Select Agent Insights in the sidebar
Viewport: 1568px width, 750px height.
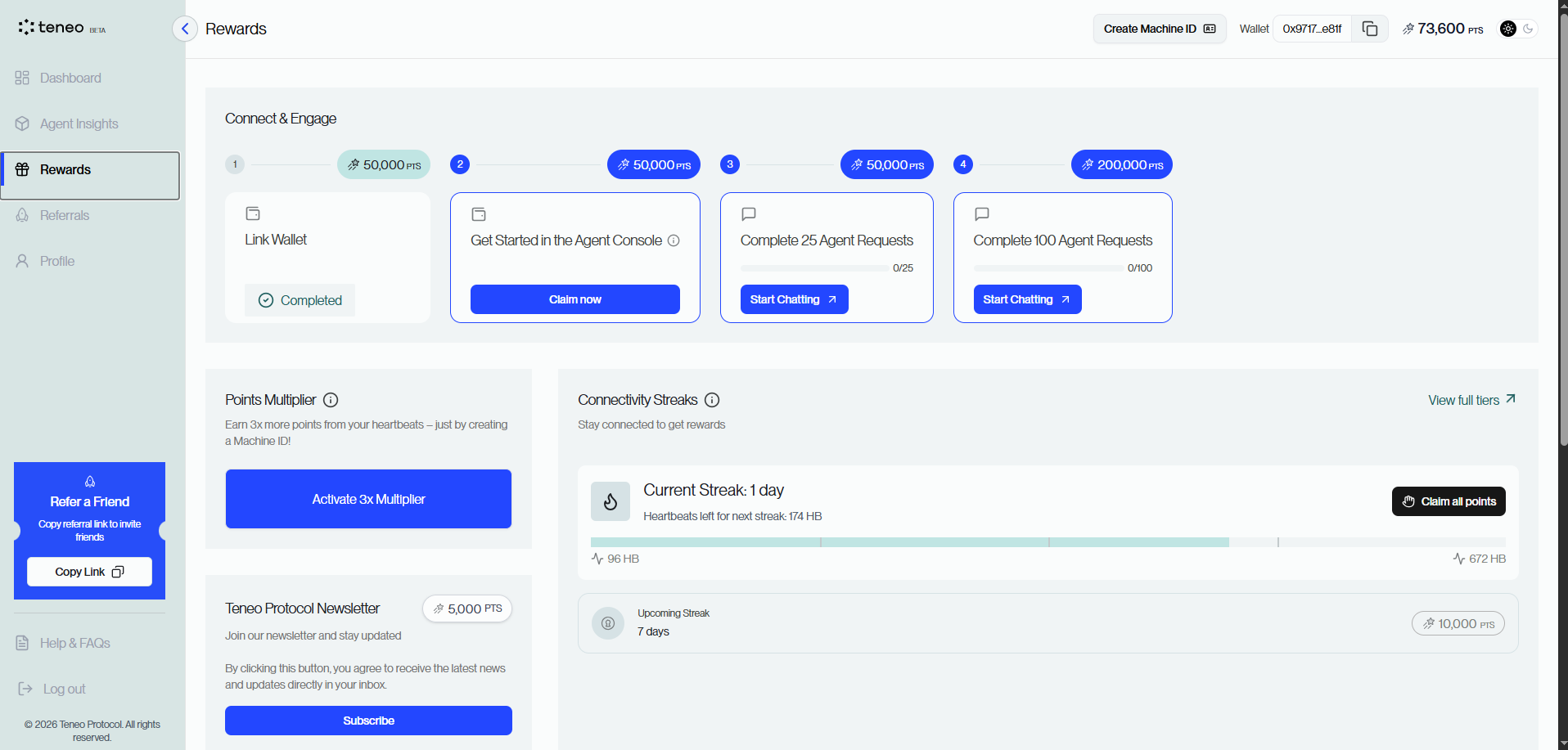point(78,124)
